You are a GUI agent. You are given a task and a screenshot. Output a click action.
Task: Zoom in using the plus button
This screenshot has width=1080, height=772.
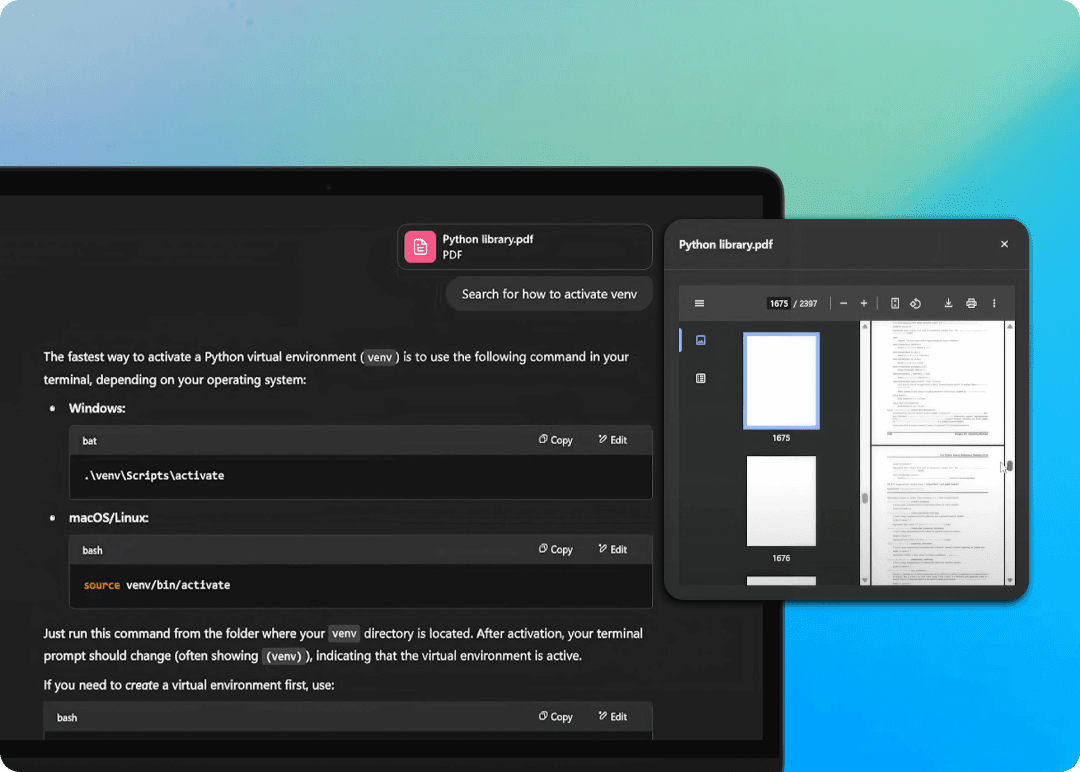(x=864, y=304)
